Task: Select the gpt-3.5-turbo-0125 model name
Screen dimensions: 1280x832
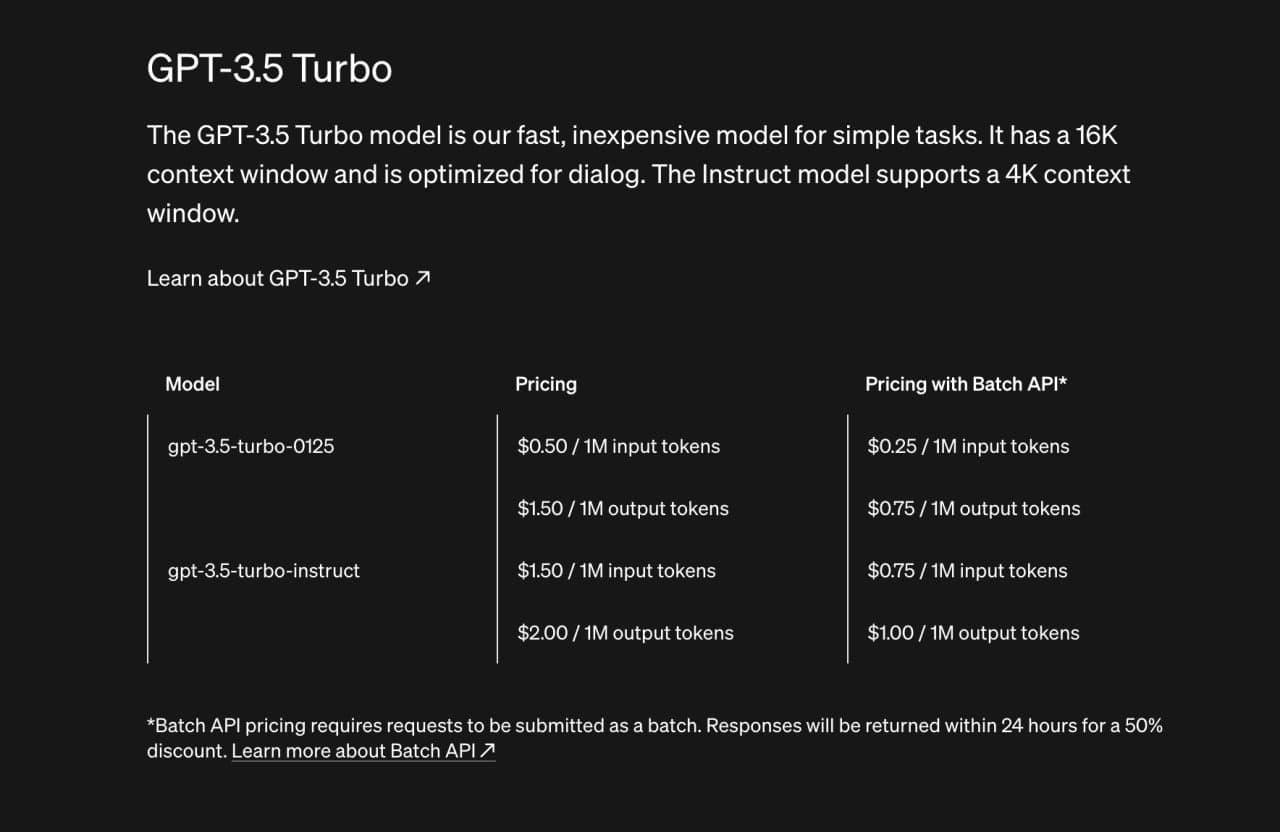Action: [x=251, y=446]
